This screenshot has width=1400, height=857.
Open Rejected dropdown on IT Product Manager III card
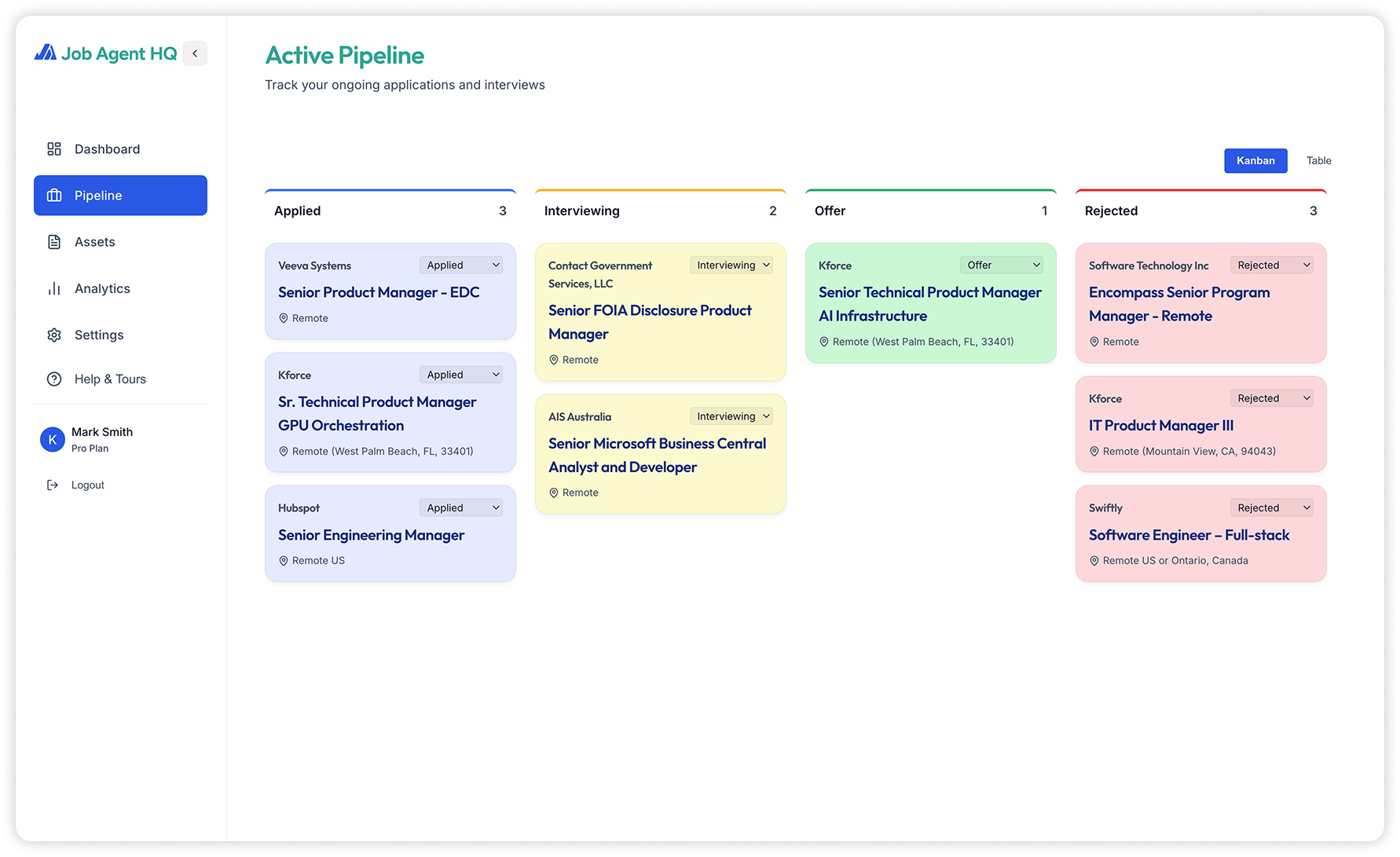tap(1272, 398)
